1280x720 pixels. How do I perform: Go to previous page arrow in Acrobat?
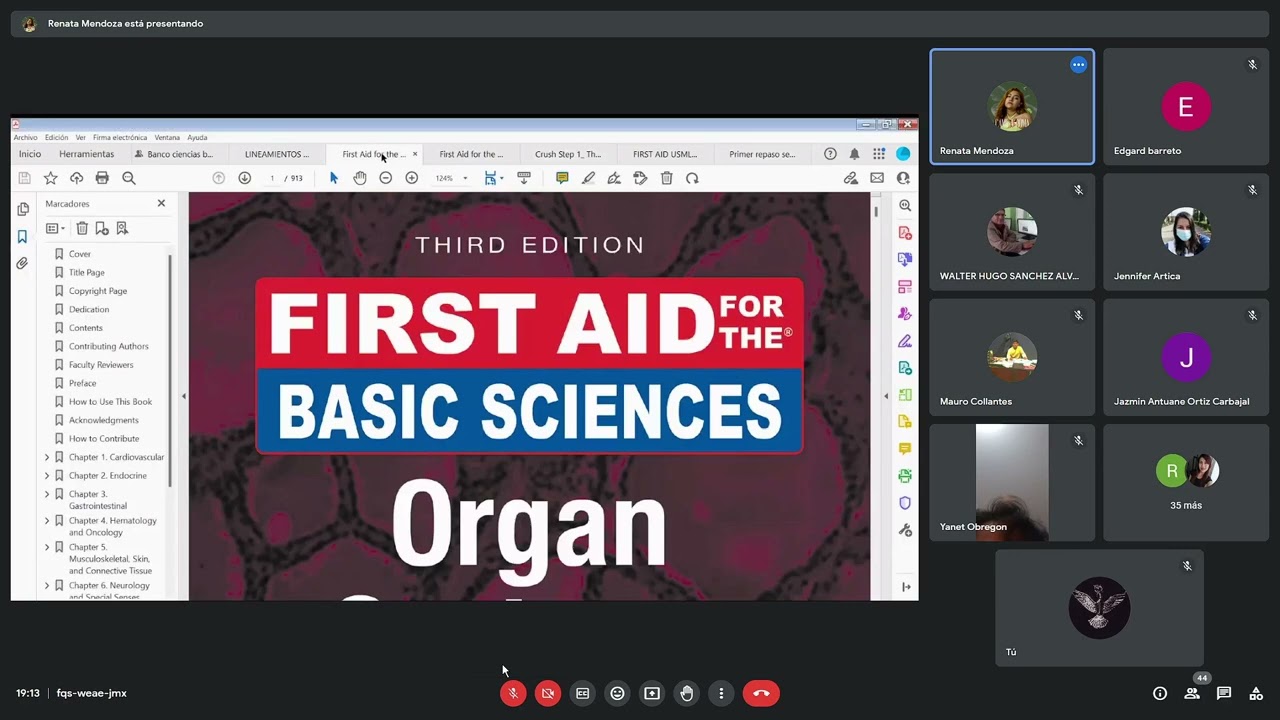218,178
